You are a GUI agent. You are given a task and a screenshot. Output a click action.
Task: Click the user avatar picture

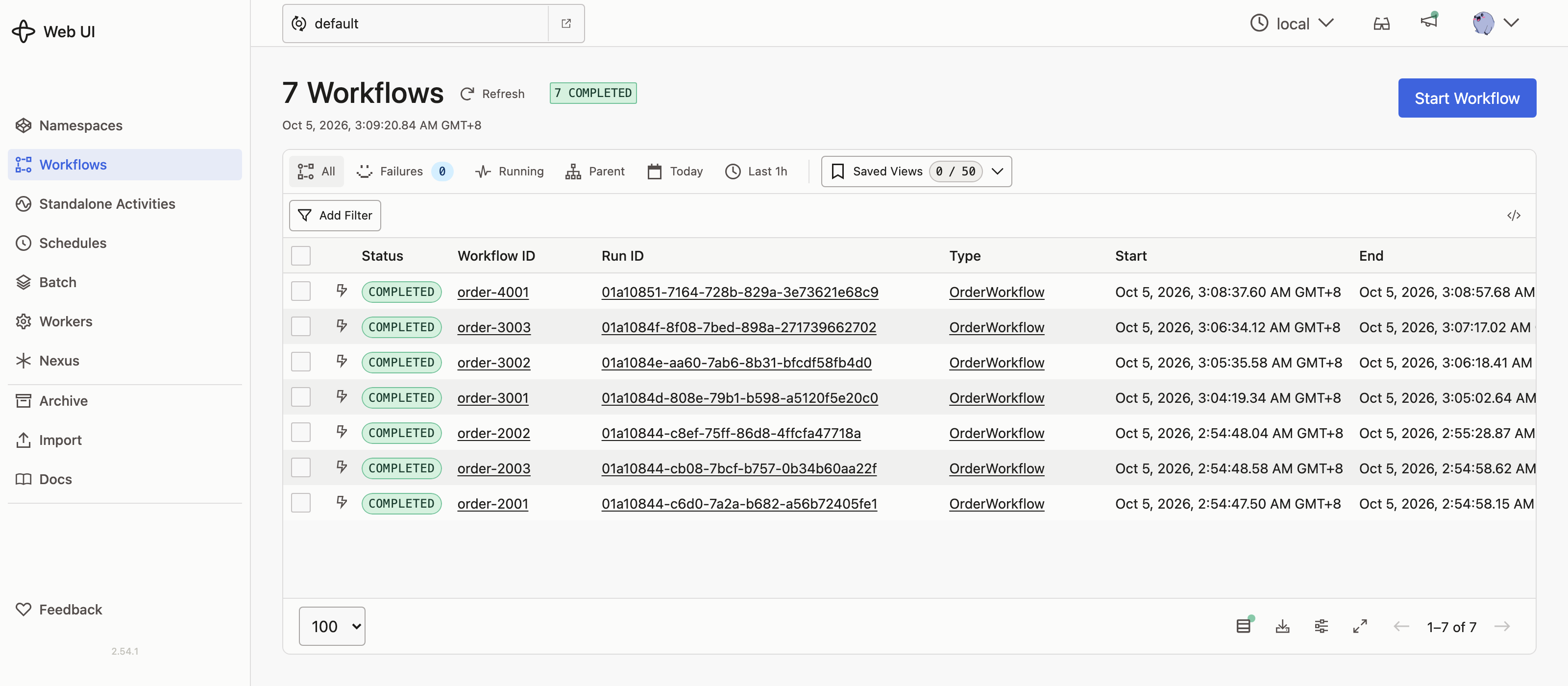pyautogui.click(x=1483, y=23)
